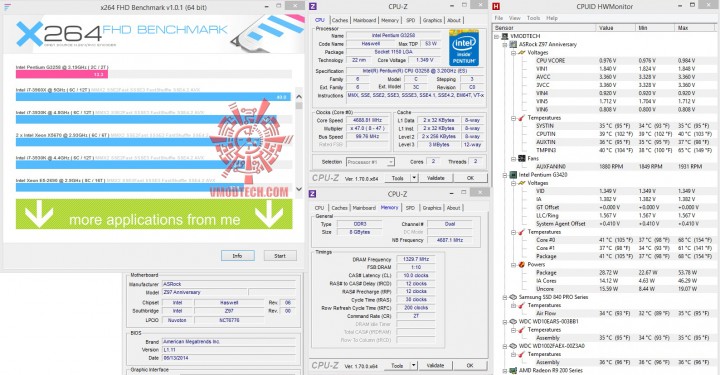Click Samsung SSD 840 PRO drive icon
This screenshot has height=375, width=720.
pyautogui.click(x=513, y=297)
